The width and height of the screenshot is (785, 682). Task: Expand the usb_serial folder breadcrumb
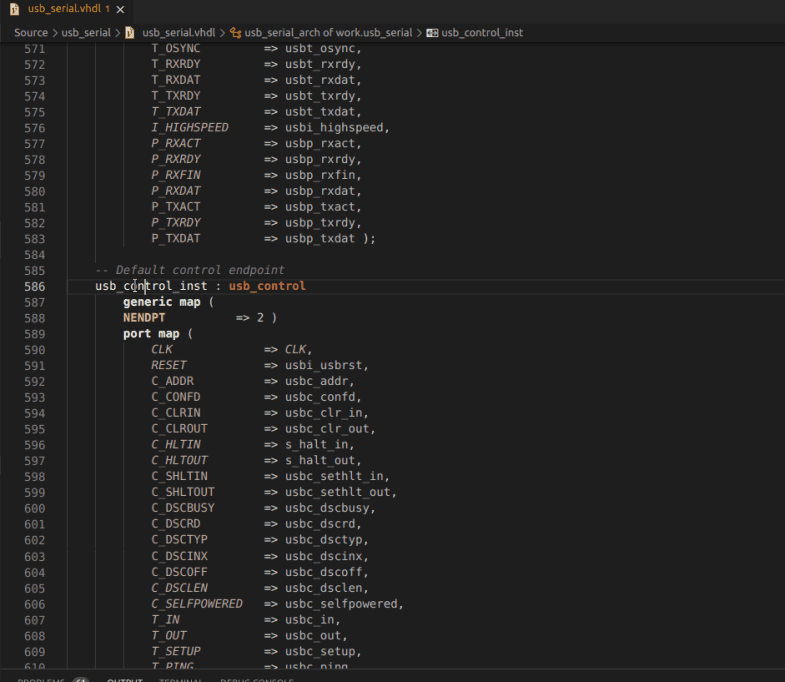tap(85, 32)
